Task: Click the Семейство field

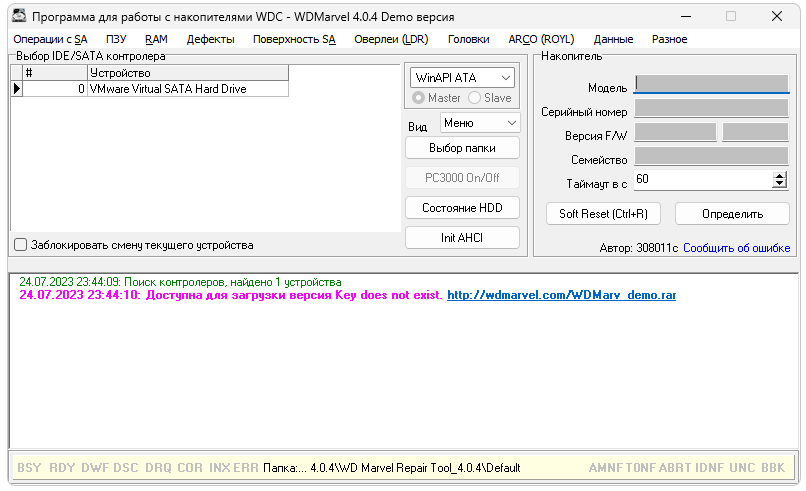Action: pyautogui.click(x=711, y=156)
